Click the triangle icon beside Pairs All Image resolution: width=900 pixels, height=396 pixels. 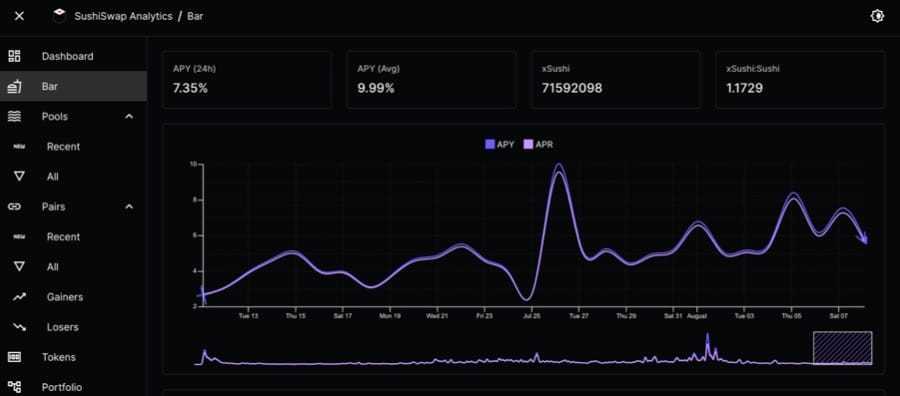tap(19, 267)
